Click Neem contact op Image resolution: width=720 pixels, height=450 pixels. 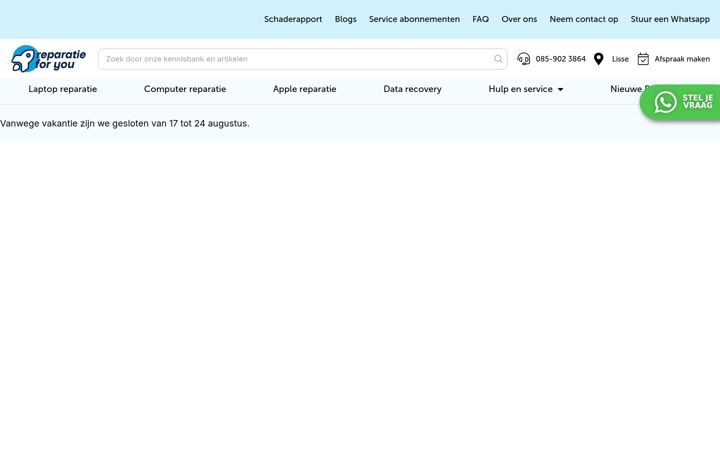tap(584, 19)
